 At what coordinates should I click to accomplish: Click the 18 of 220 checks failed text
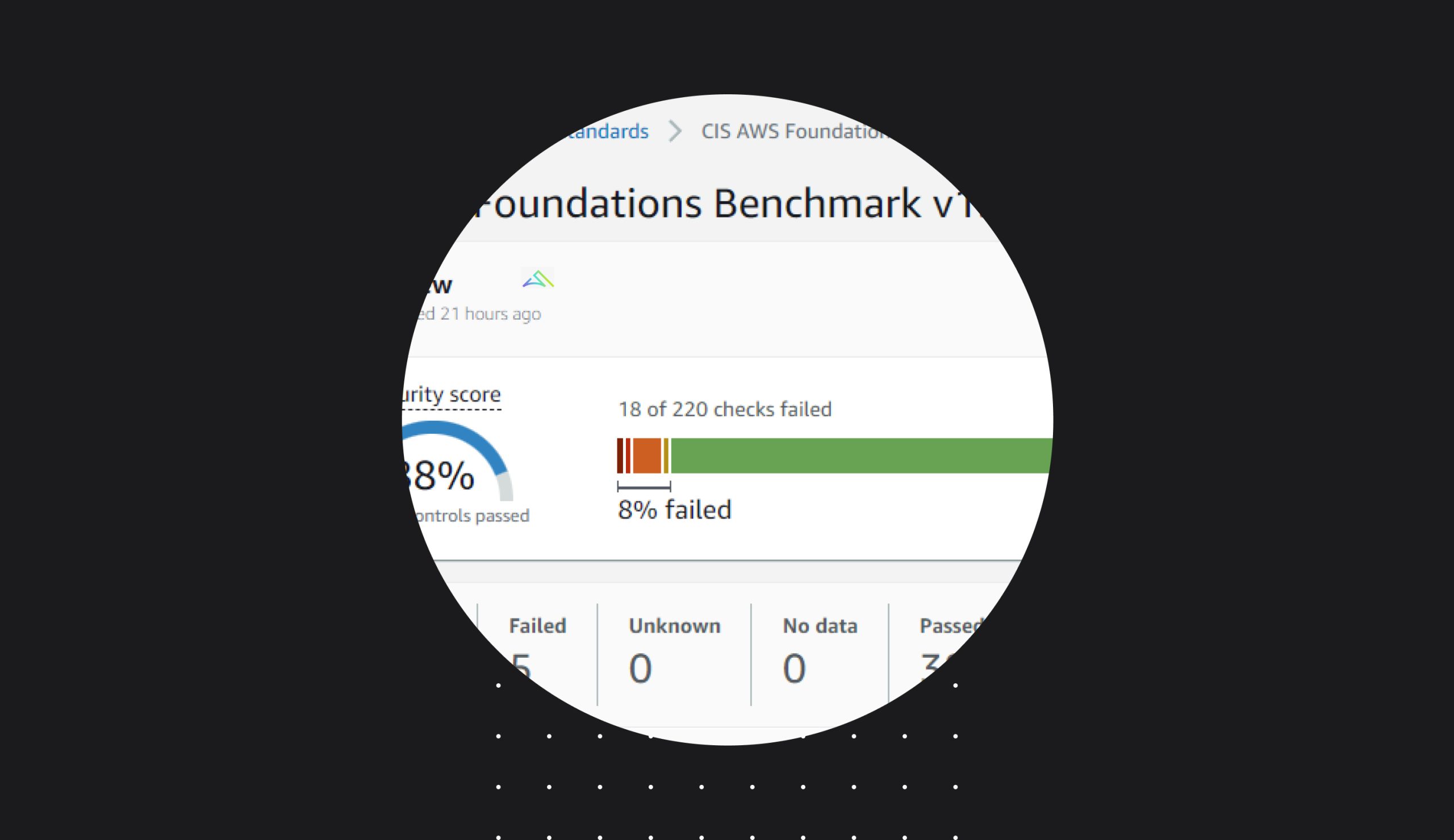pos(725,409)
